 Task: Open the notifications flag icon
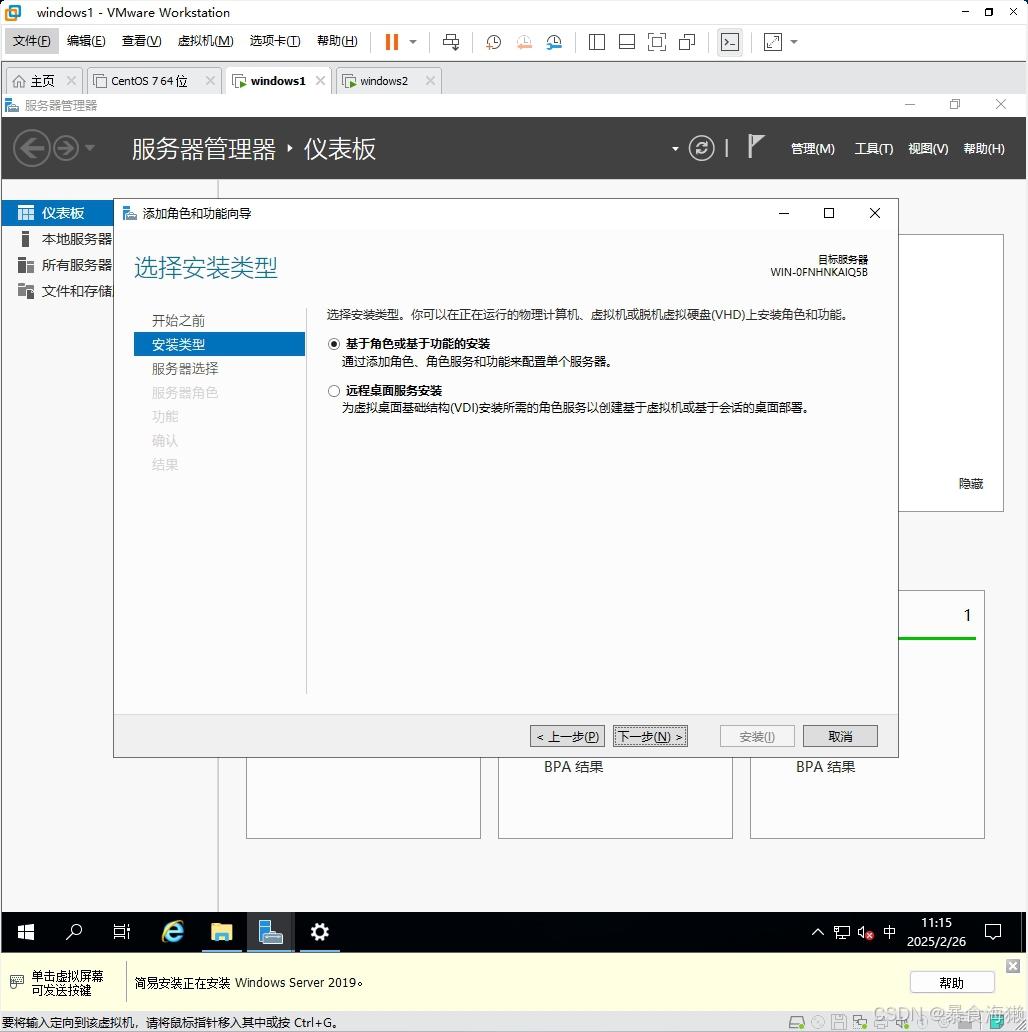coord(756,146)
